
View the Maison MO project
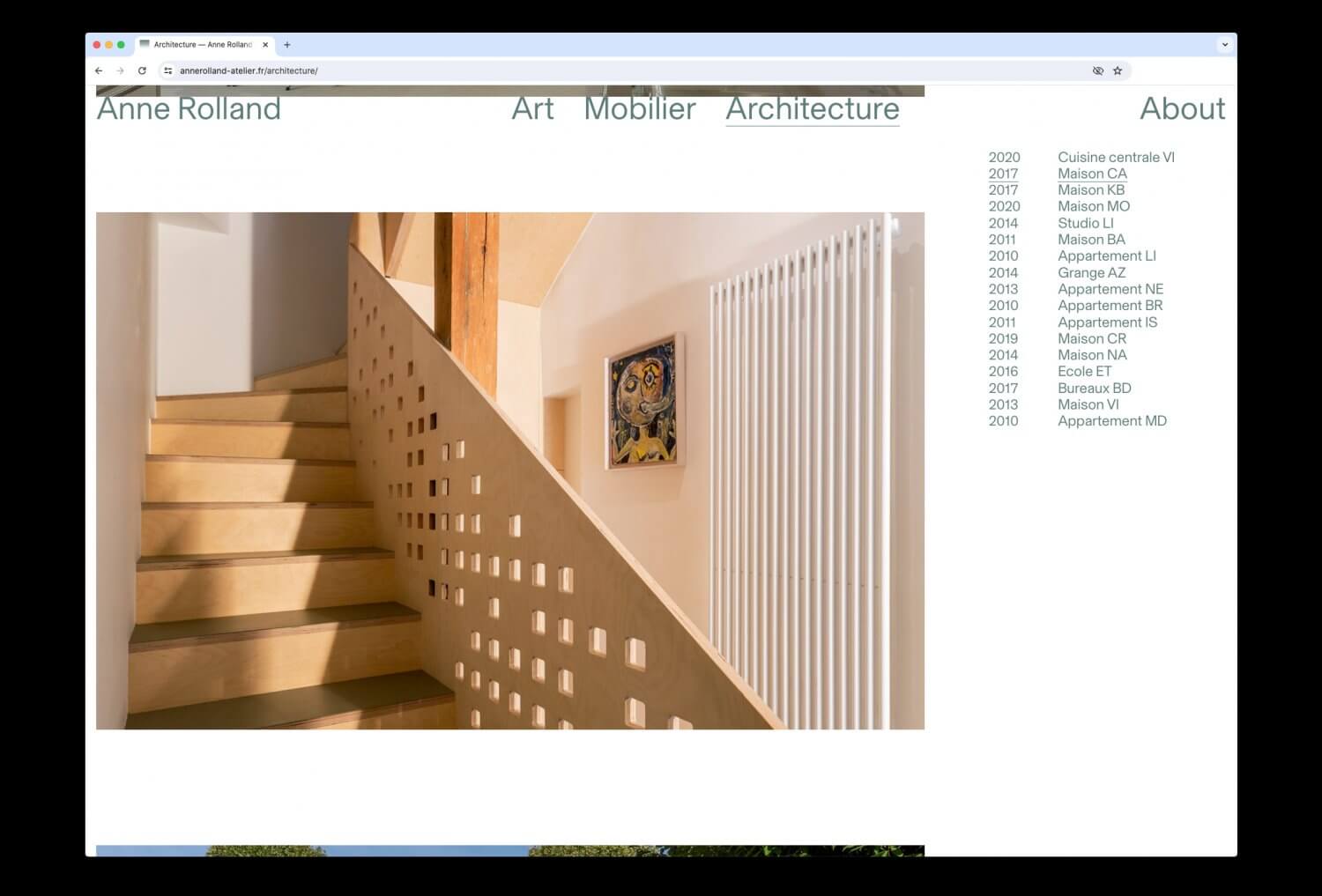pos(1094,207)
